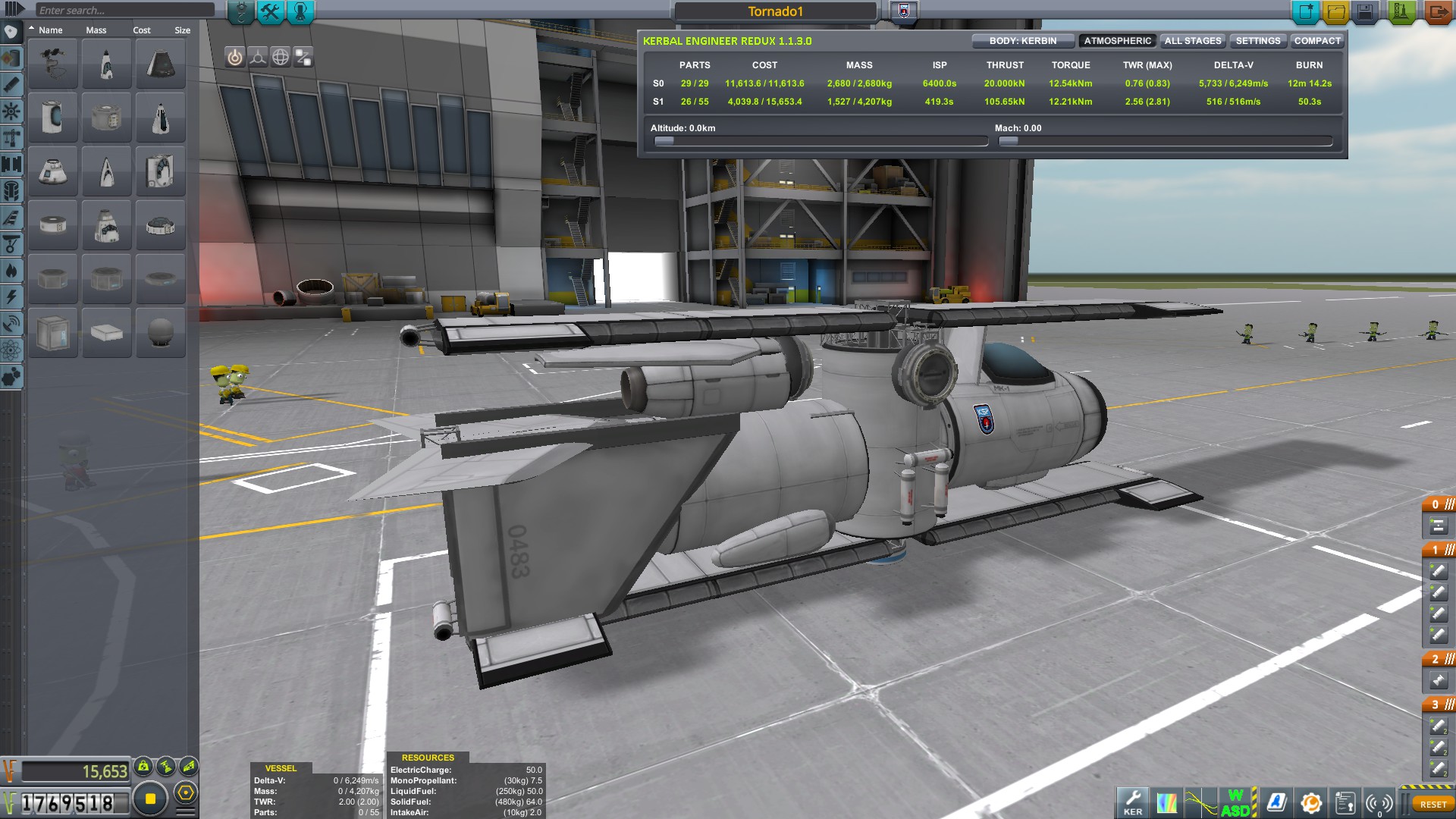
Task: Select the Pods category tab
Action: pos(11,32)
